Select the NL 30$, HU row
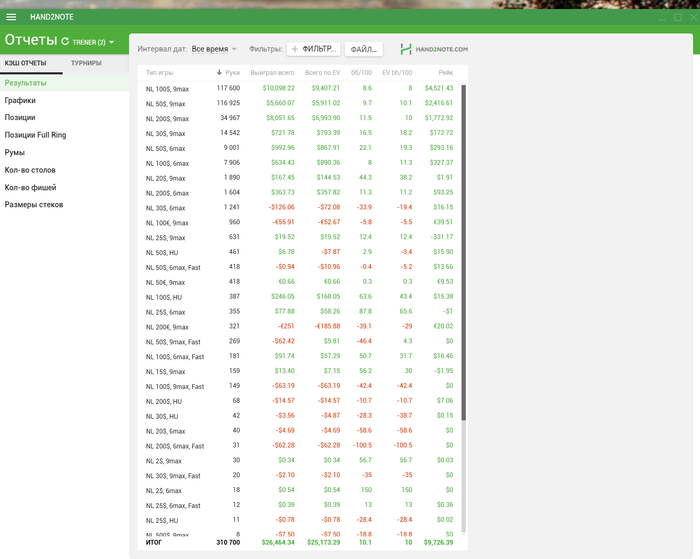The height and width of the screenshot is (559, 700). (299, 416)
